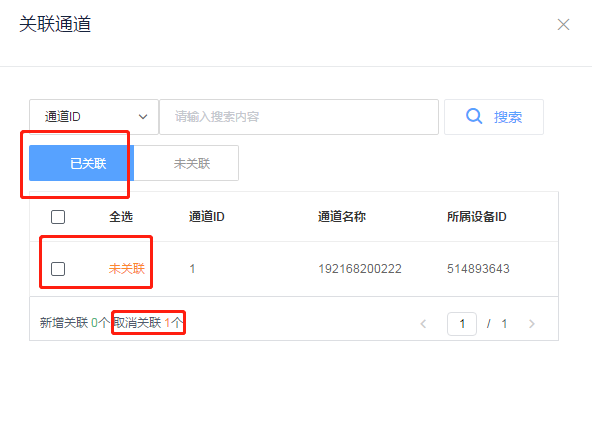This screenshot has height=431, width=592.
Task: Click device ID 514893643 cell
Action: click(x=478, y=269)
